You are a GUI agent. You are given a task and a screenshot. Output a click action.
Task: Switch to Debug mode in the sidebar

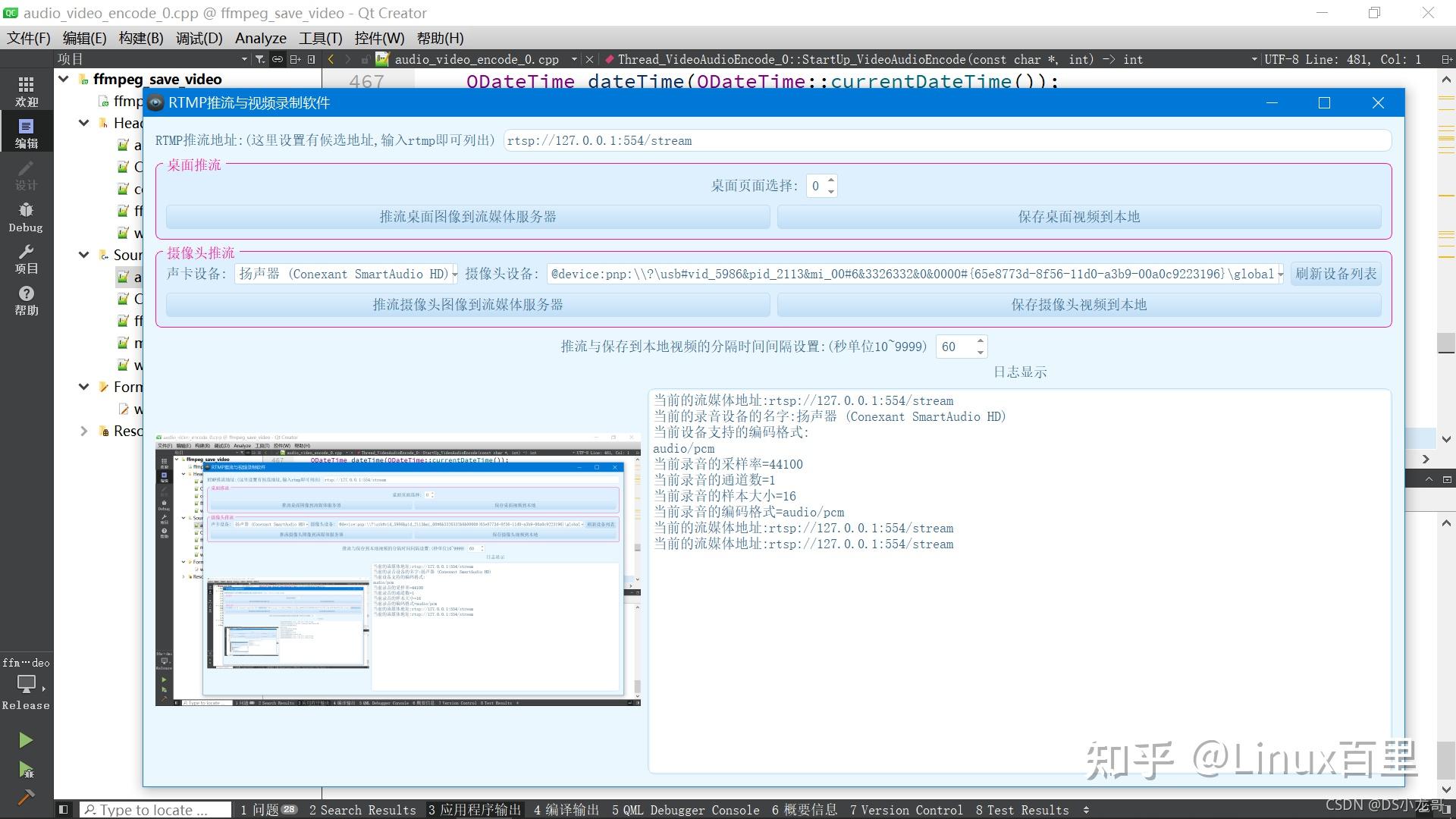pyautogui.click(x=25, y=215)
